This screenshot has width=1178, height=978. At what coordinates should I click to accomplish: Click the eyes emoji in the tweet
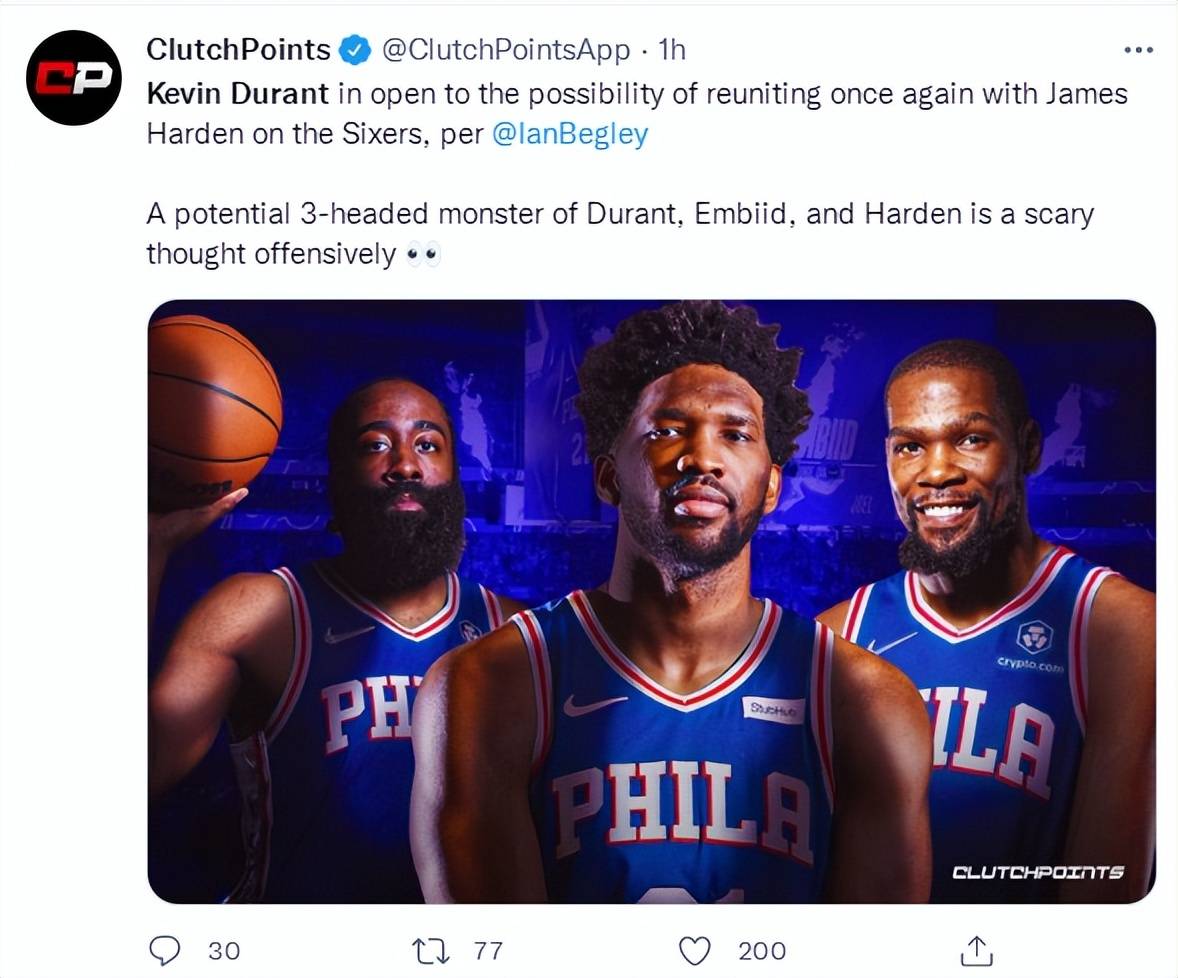(422, 255)
